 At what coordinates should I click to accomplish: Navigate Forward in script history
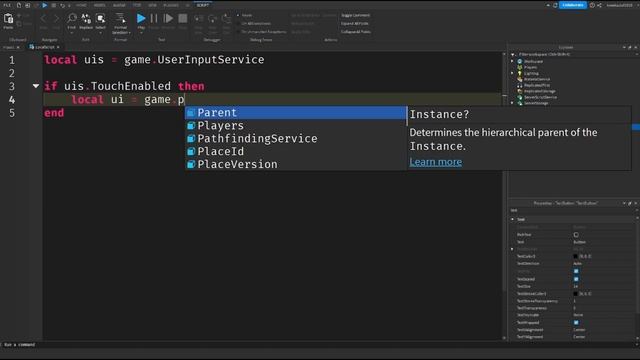56,19
